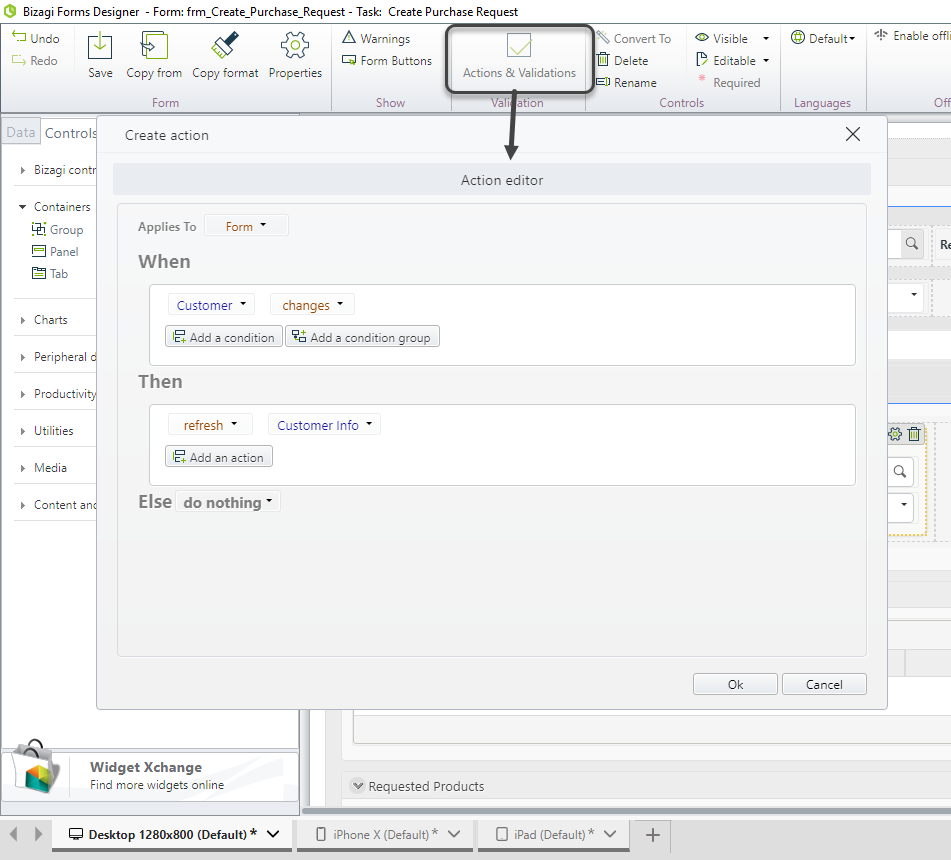Click the Undo icon in the ribbon
The width and height of the screenshot is (951, 860).
[19, 38]
